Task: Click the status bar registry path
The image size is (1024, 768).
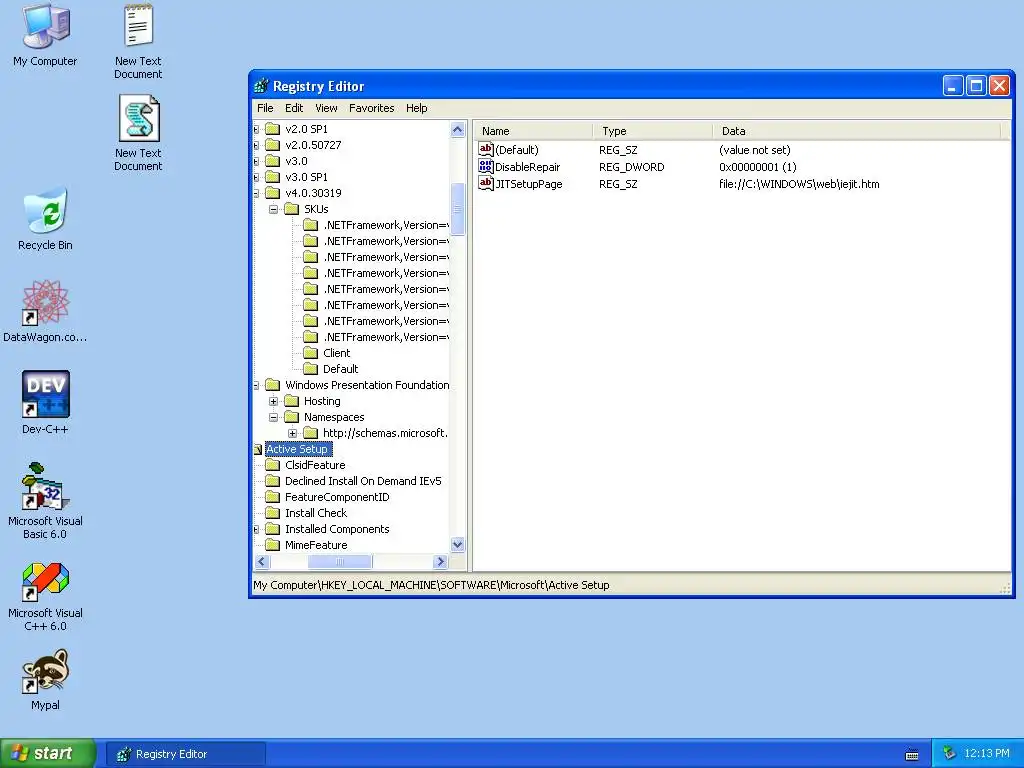Action: [431, 585]
